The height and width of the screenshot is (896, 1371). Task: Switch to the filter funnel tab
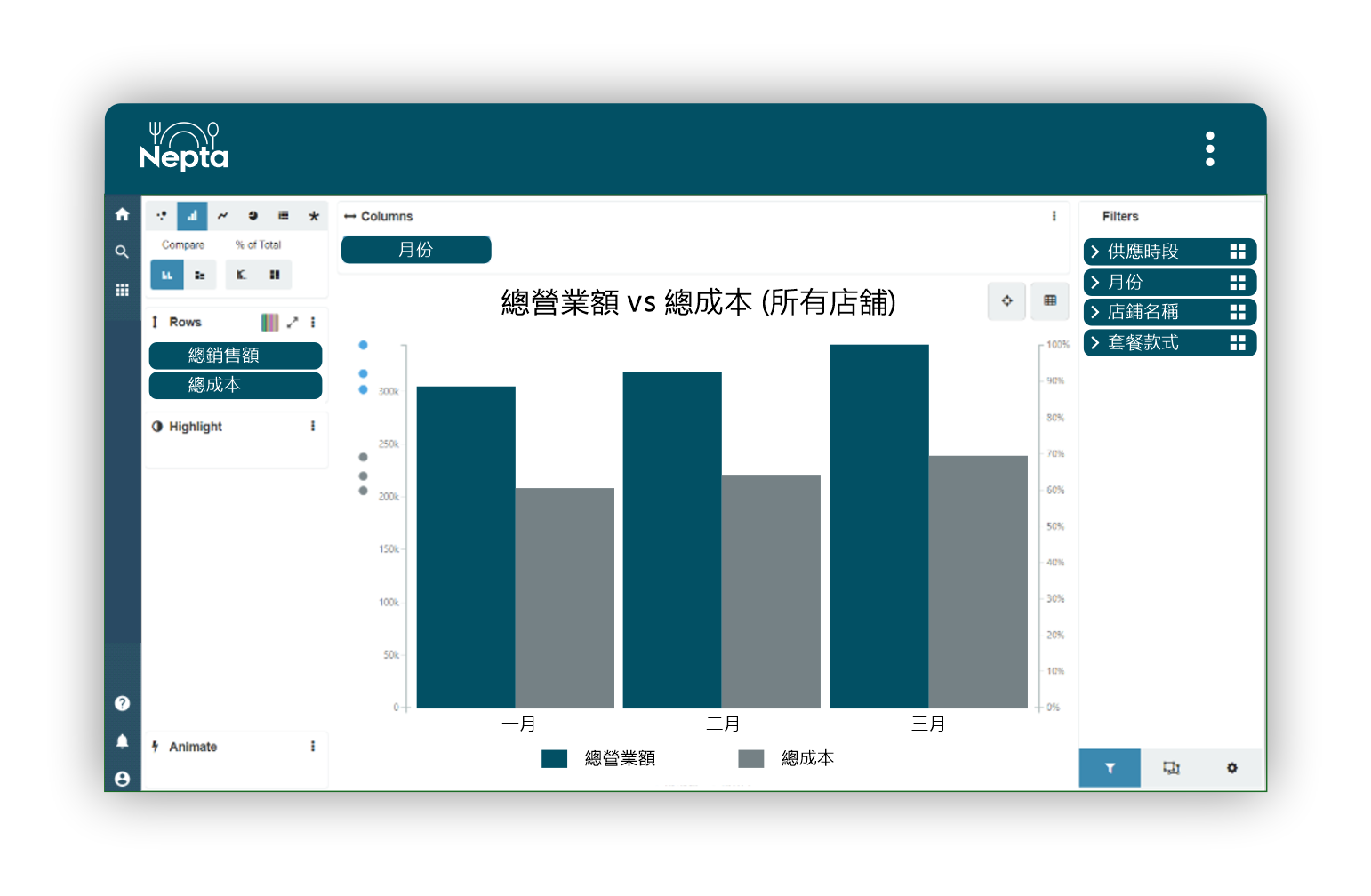pyautogui.click(x=1110, y=768)
